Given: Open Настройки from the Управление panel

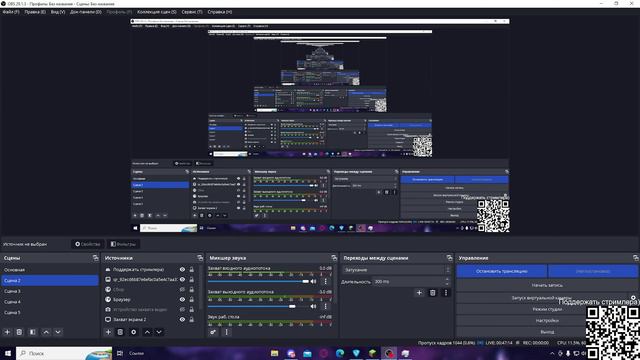Looking at the screenshot, I should click(547, 321).
